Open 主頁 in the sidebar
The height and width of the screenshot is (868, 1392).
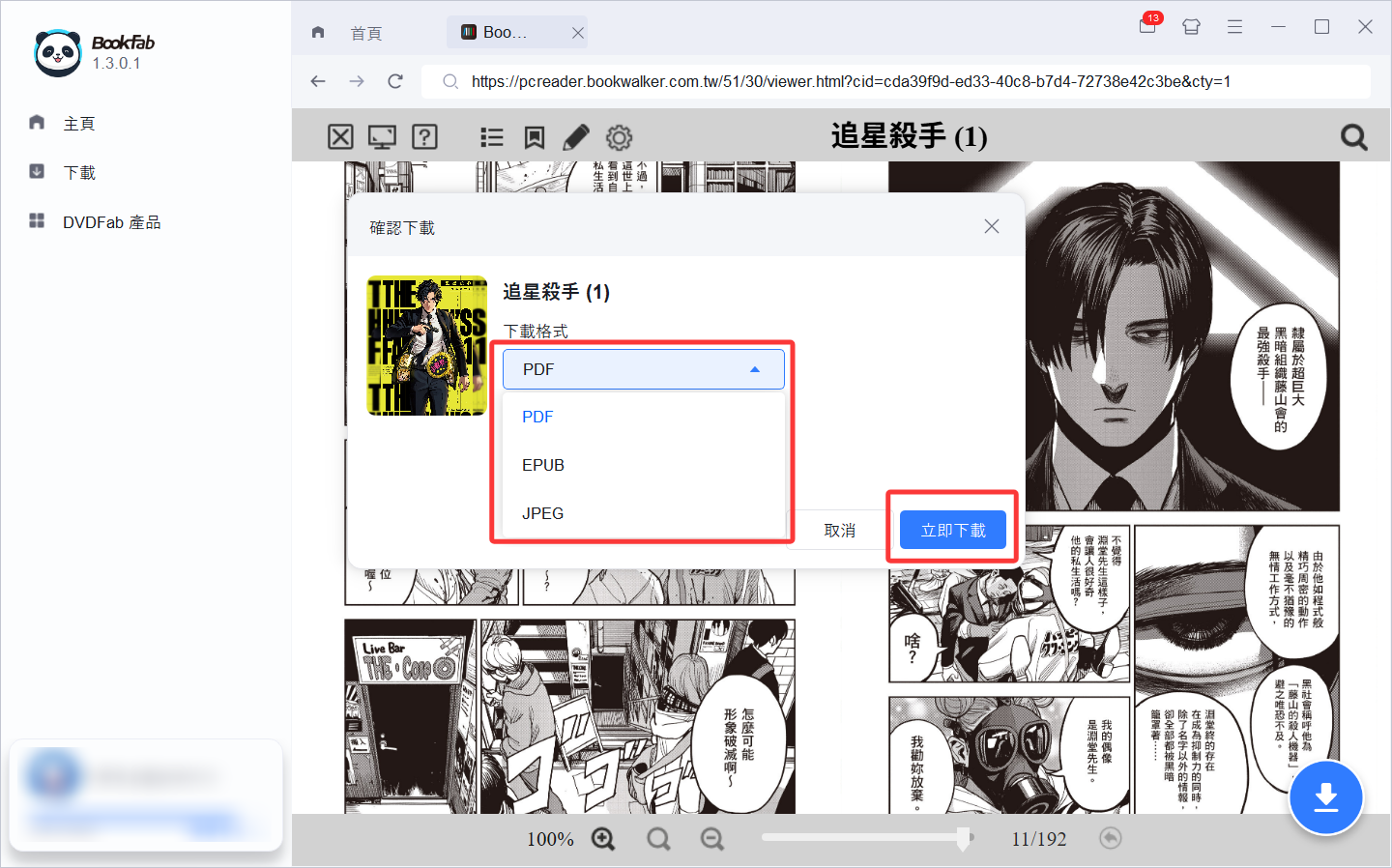pos(79,124)
